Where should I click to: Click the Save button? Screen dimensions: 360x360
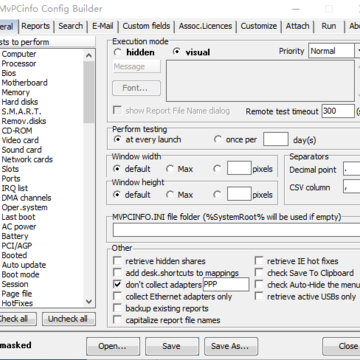coord(171,346)
